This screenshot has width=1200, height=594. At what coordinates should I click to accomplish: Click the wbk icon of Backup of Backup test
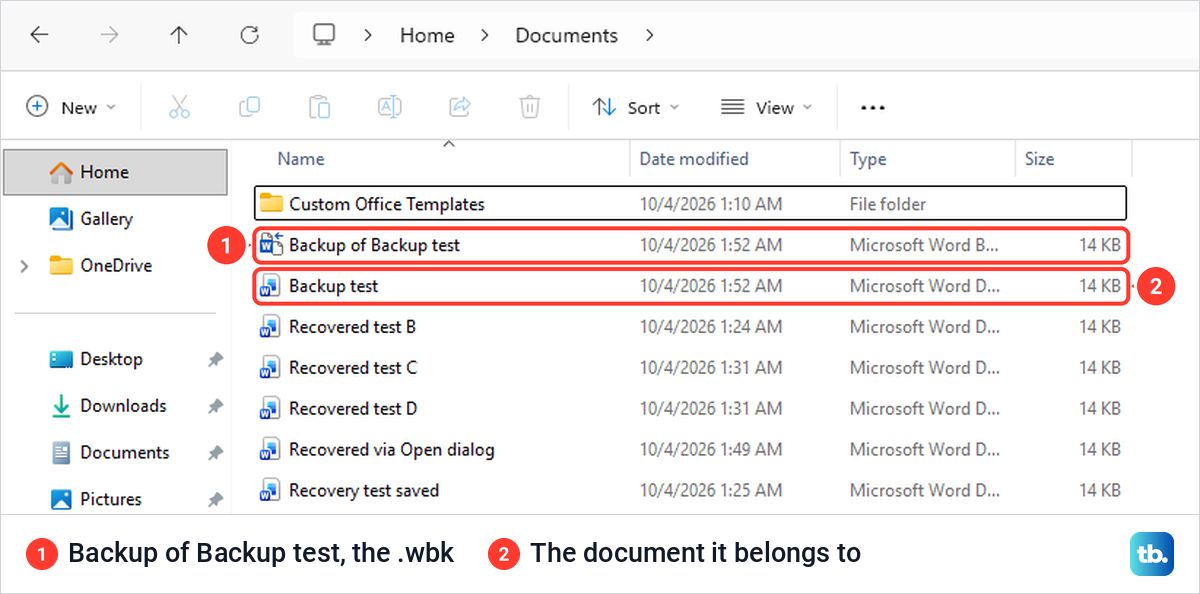271,244
